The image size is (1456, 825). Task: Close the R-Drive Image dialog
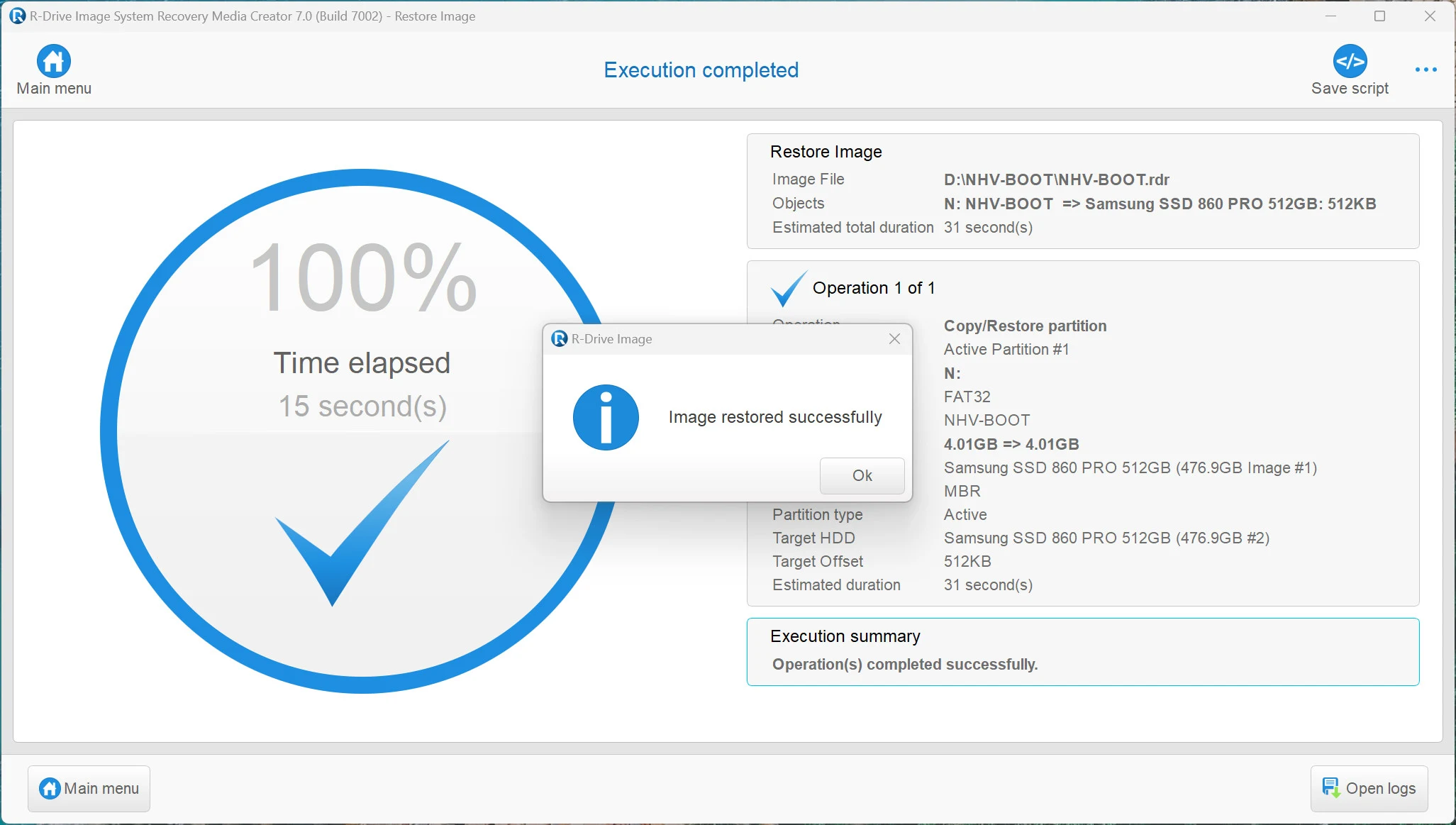894,339
